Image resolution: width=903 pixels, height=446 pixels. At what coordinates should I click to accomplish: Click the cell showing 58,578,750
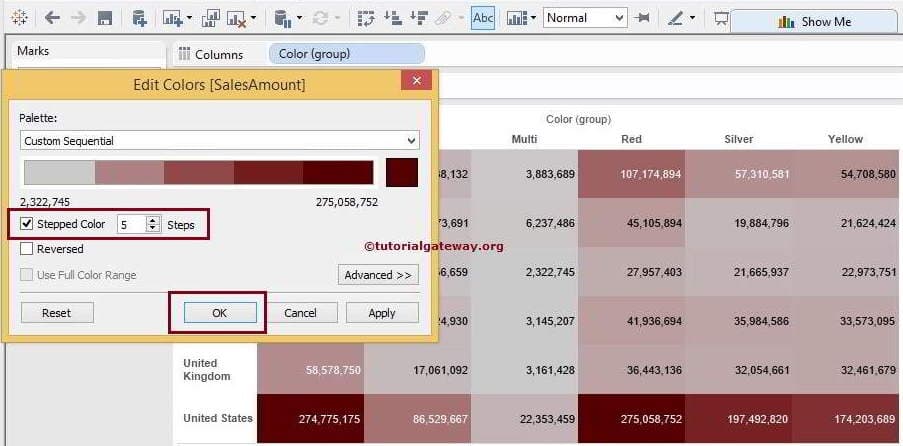[310, 370]
